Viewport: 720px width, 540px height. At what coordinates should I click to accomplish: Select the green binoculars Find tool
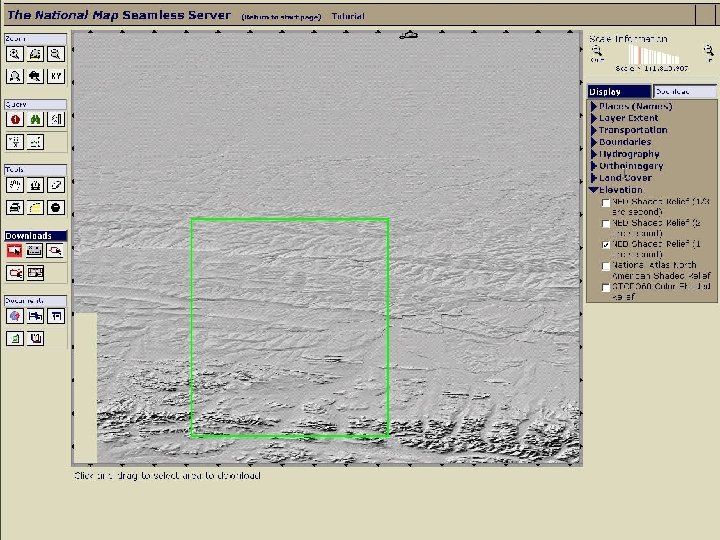click(35, 119)
